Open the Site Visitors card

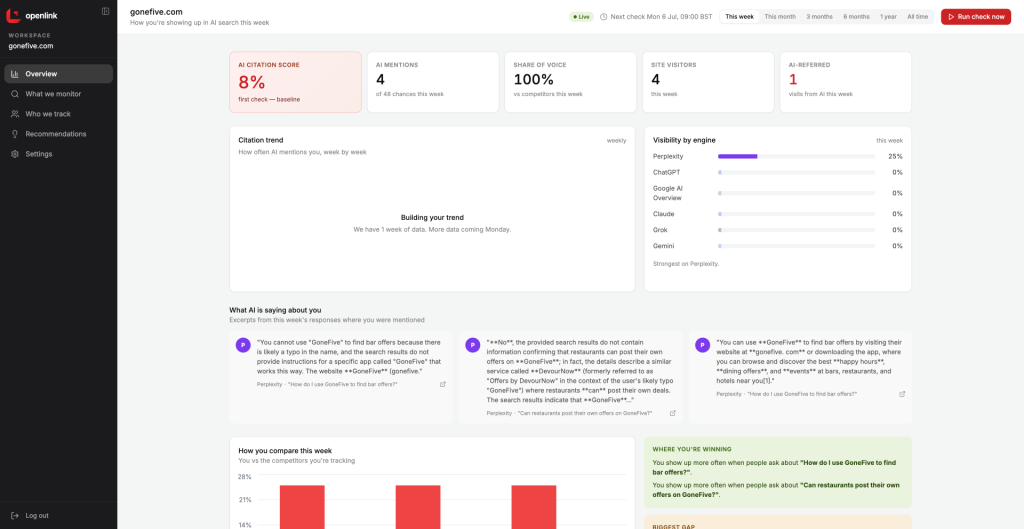coord(708,82)
